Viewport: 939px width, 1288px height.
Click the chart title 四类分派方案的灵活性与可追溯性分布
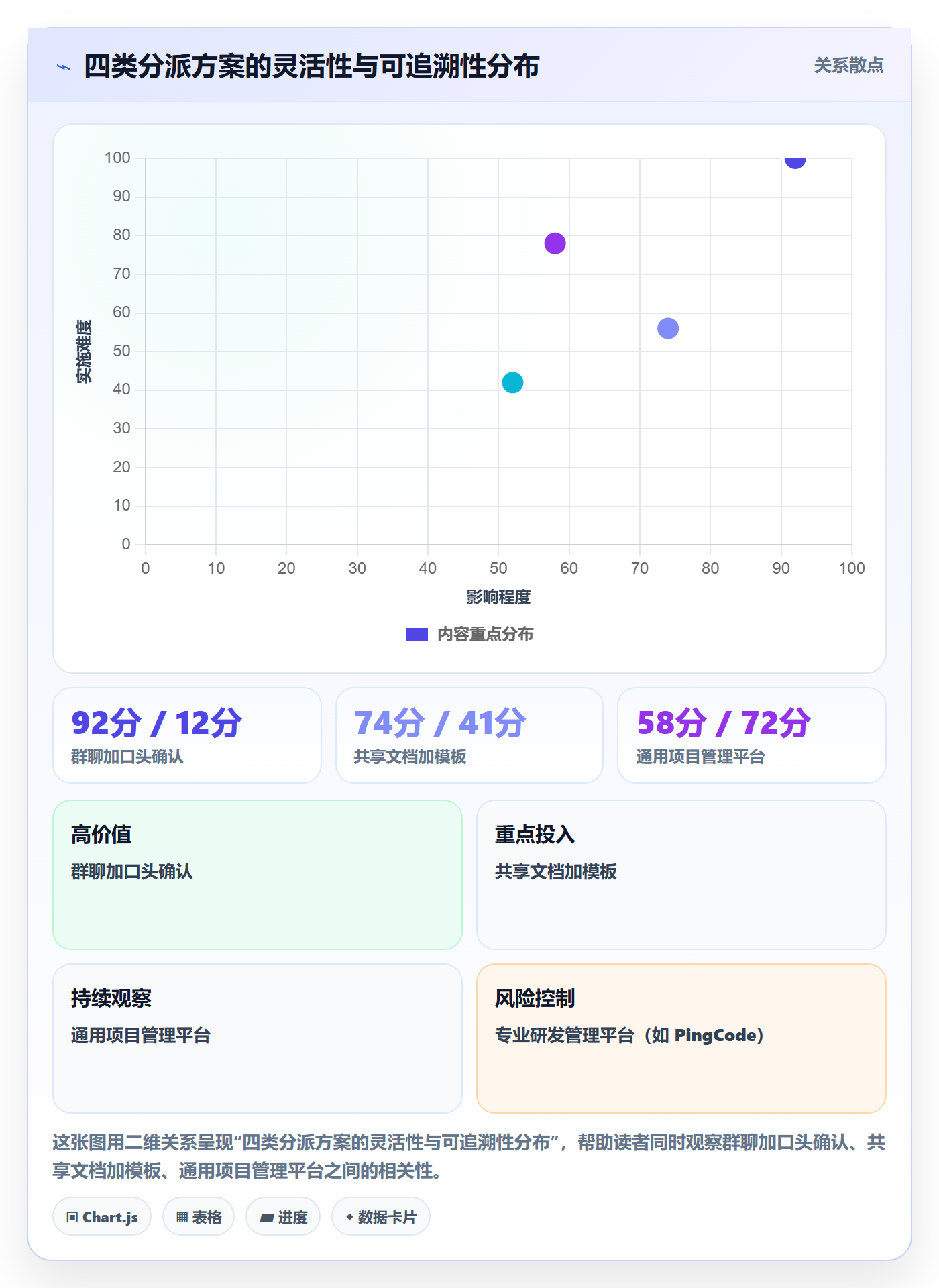pos(312,66)
